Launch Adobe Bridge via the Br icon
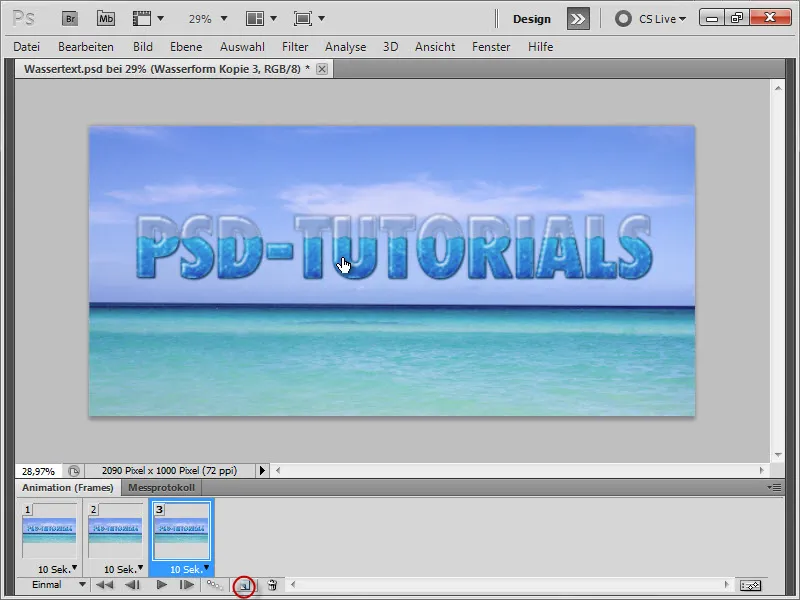Image resolution: width=800 pixels, height=600 pixels. (x=70, y=19)
